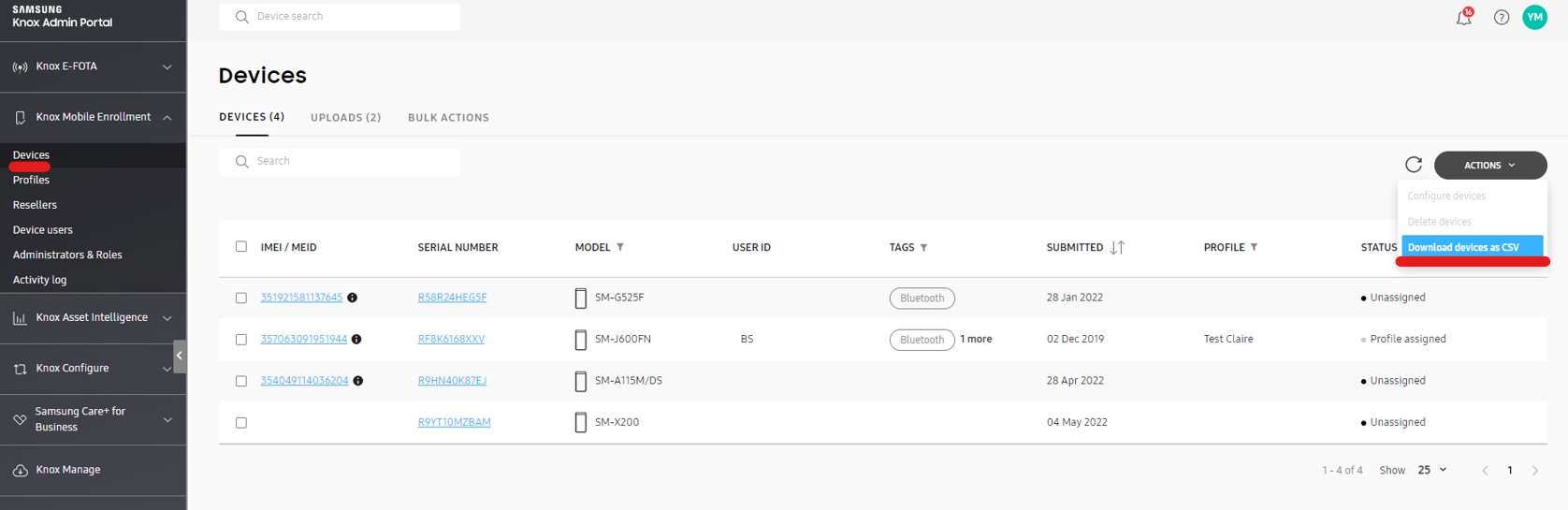Tick the select-all checkbox in table header
Image resolution: width=1568 pixels, height=510 pixels.
[241, 247]
